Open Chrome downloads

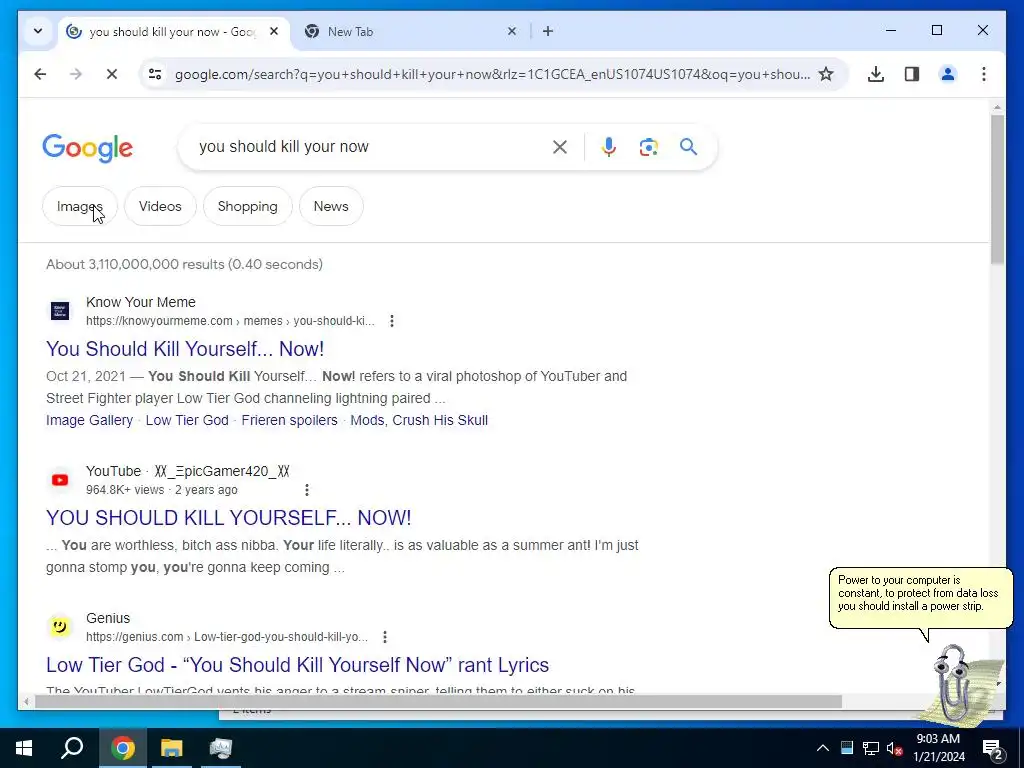coord(876,74)
